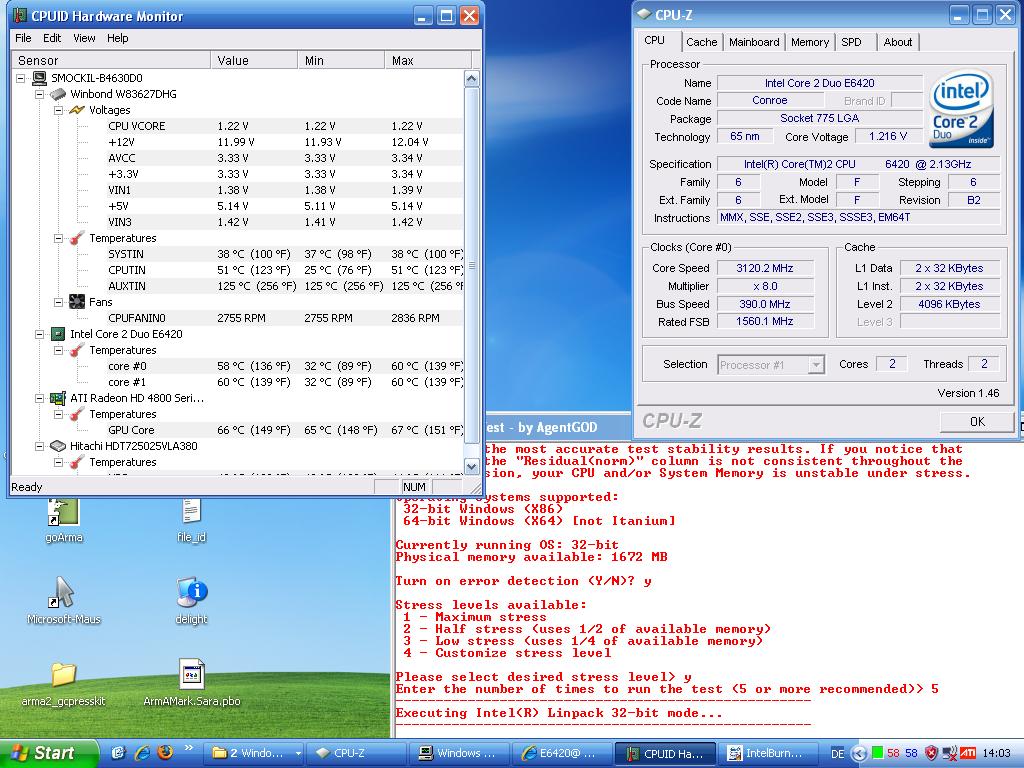
Task: Open the File menu in Hardware Monitor
Action: tap(23, 38)
